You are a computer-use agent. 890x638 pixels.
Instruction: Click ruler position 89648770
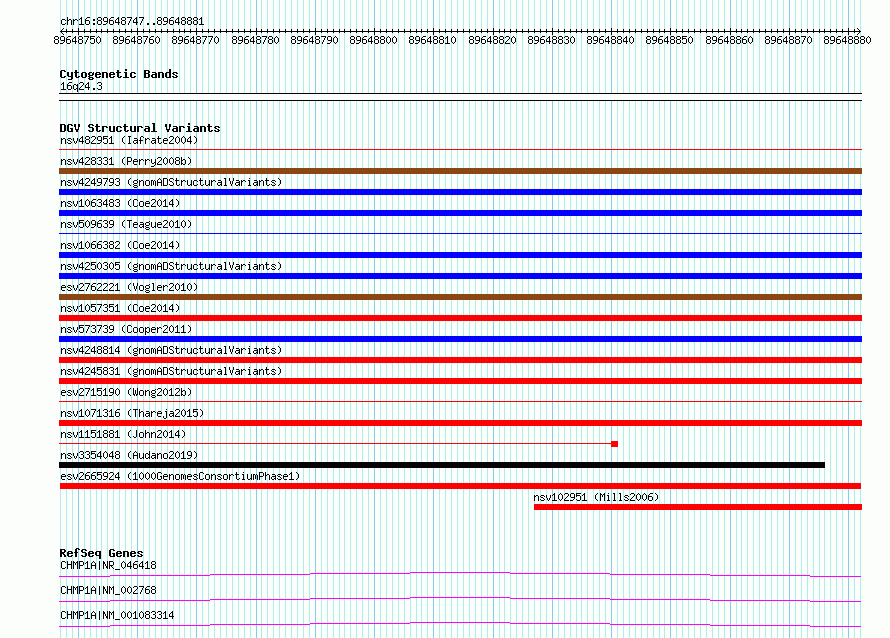(x=195, y=40)
